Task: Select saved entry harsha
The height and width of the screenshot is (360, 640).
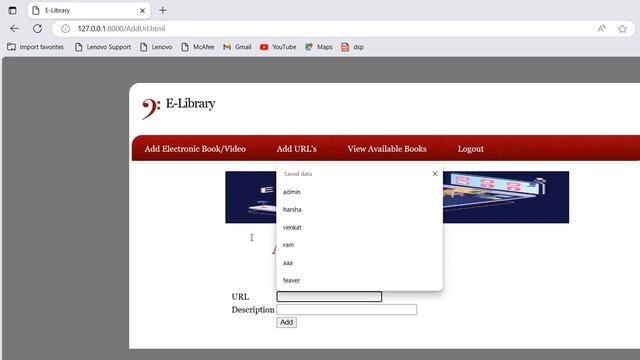Action: click(x=359, y=209)
